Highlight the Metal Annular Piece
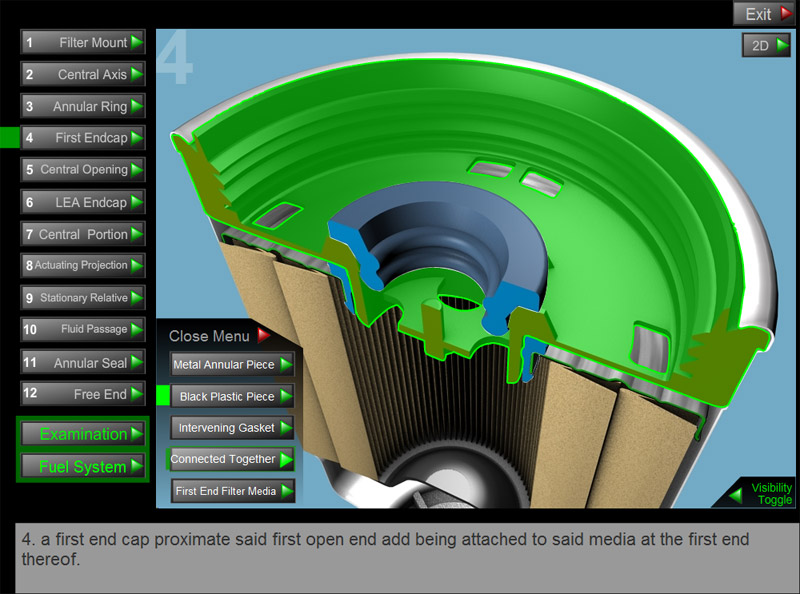800x594 pixels. click(x=232, y=364)
